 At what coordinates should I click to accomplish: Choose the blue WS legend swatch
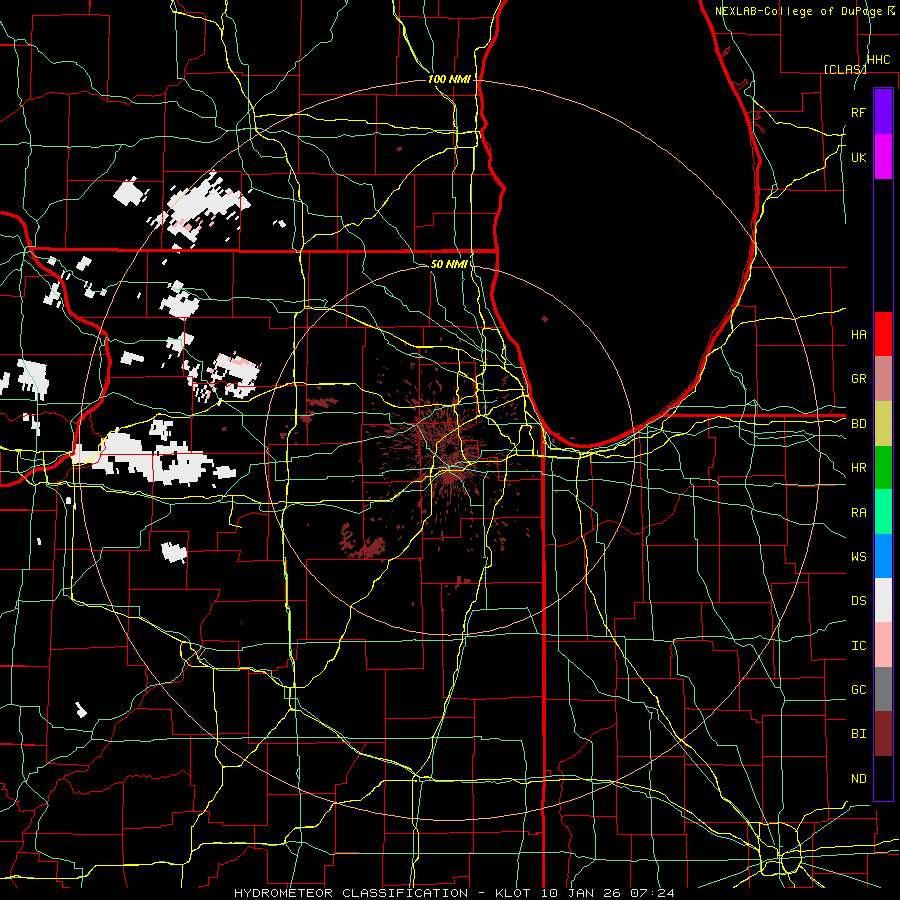pos(883,556)
